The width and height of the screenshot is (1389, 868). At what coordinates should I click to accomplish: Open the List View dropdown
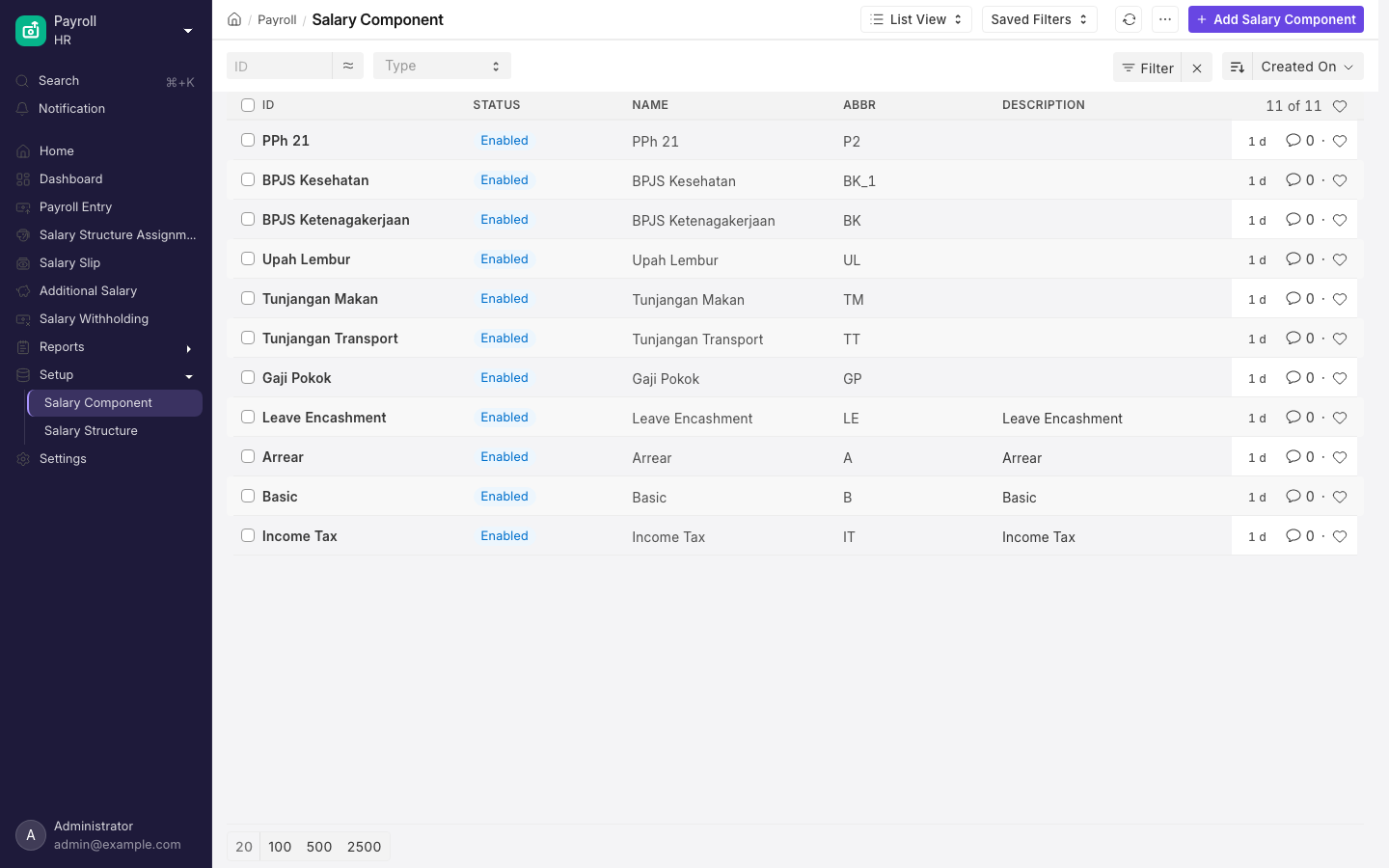916,19
